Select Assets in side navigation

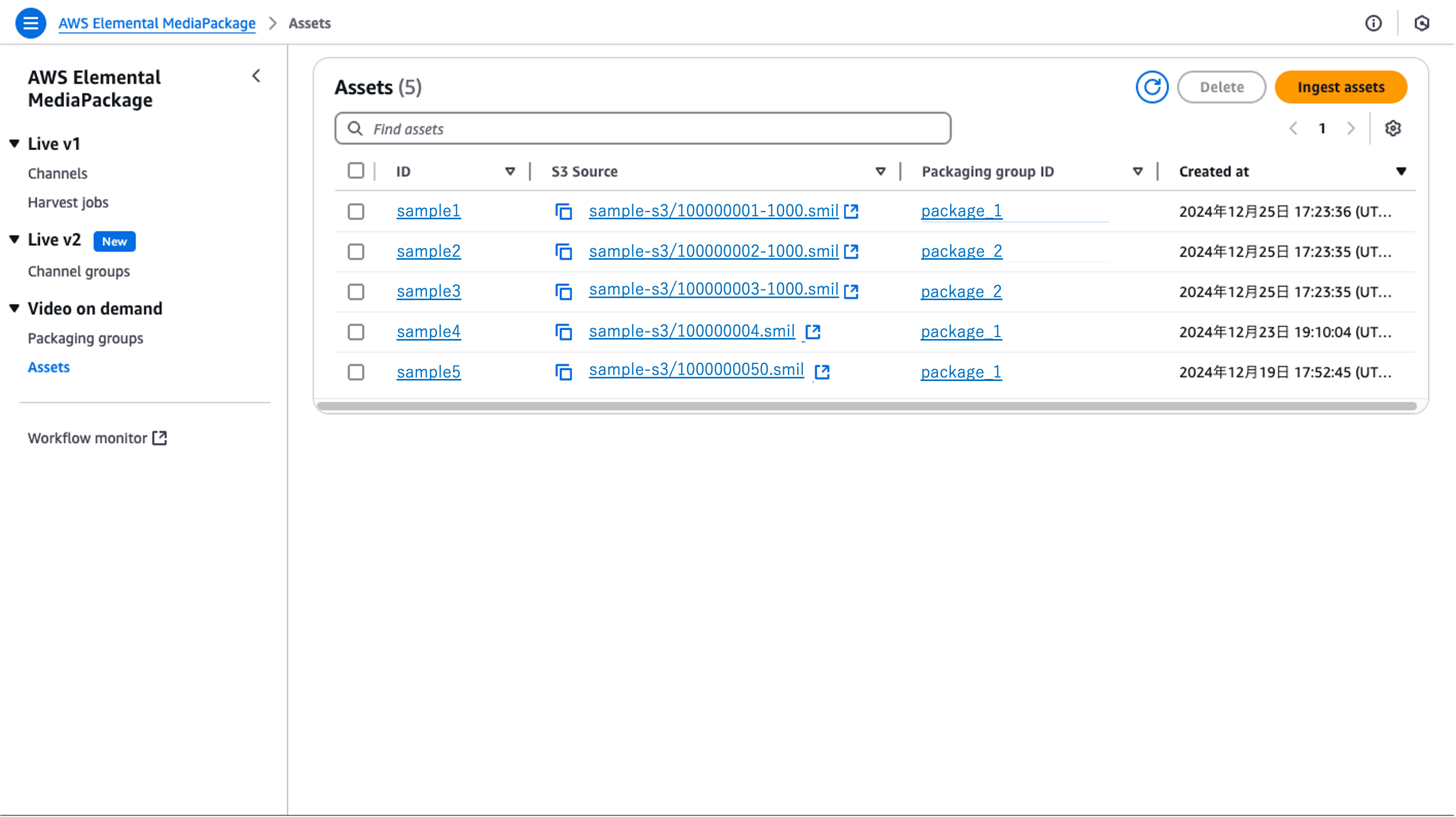(49, 367)
